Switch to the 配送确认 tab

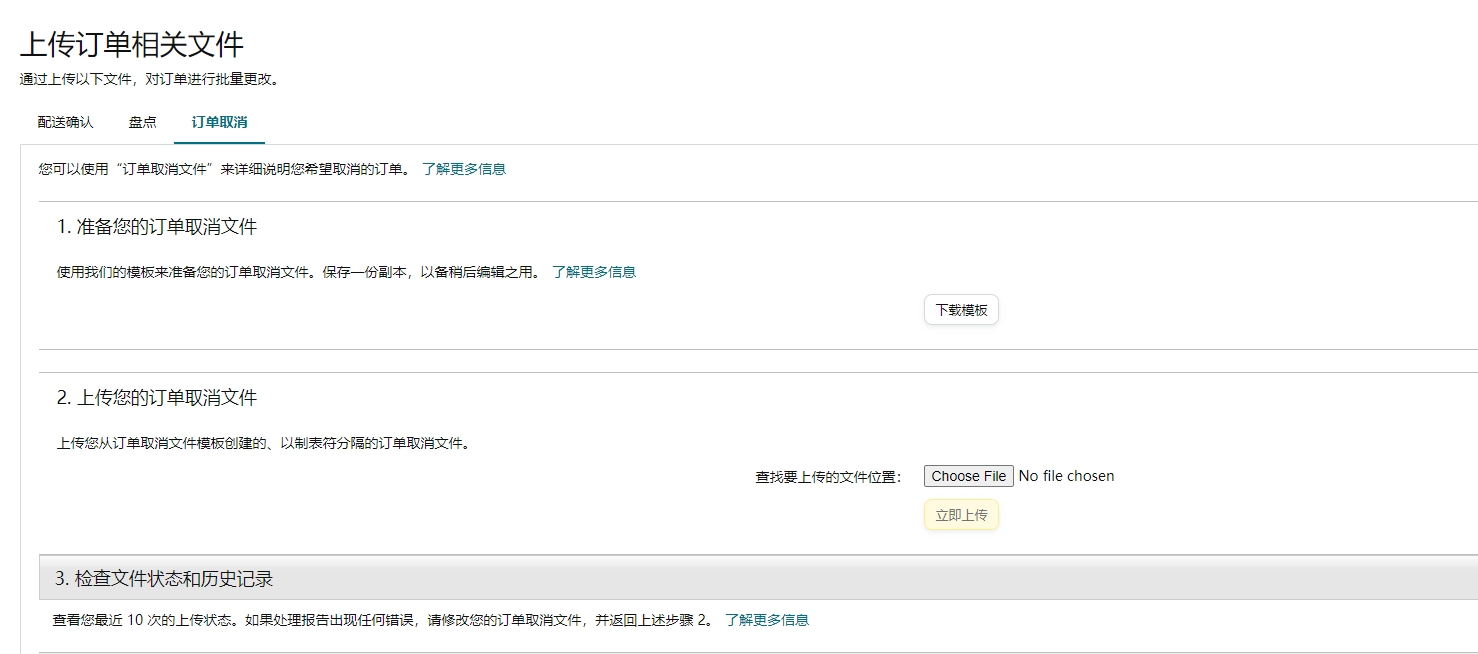coord(65,122)
